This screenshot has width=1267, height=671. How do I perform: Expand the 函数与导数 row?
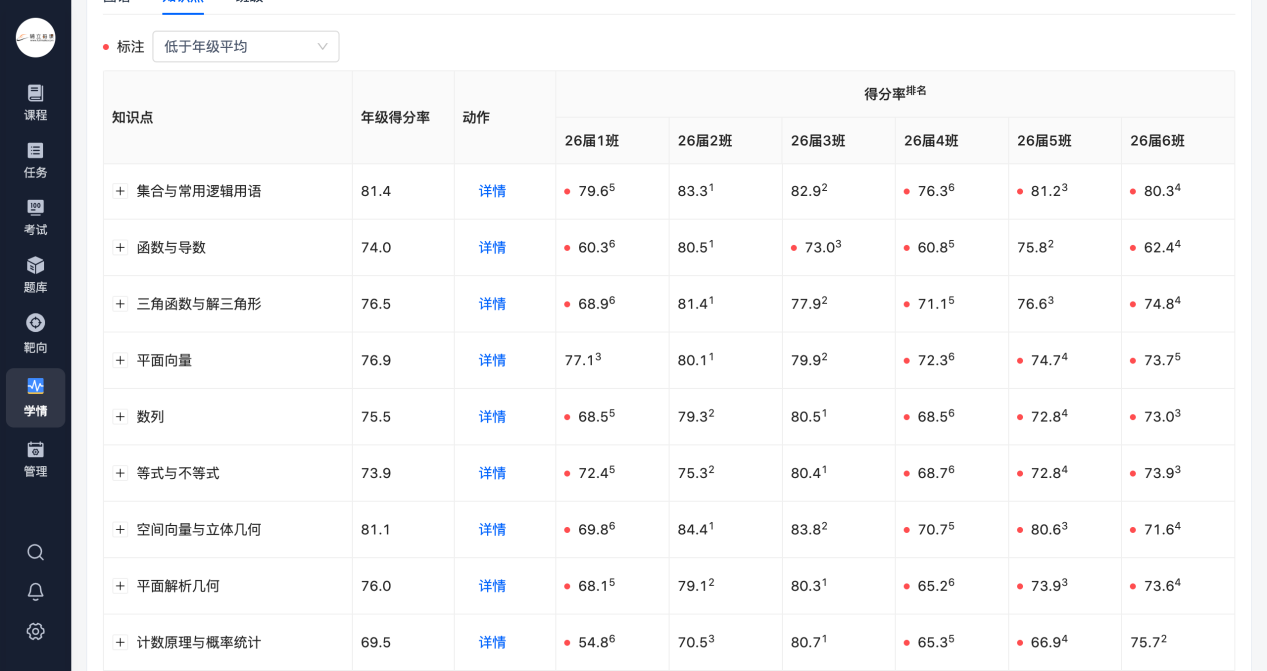click(x=120, y=247)
